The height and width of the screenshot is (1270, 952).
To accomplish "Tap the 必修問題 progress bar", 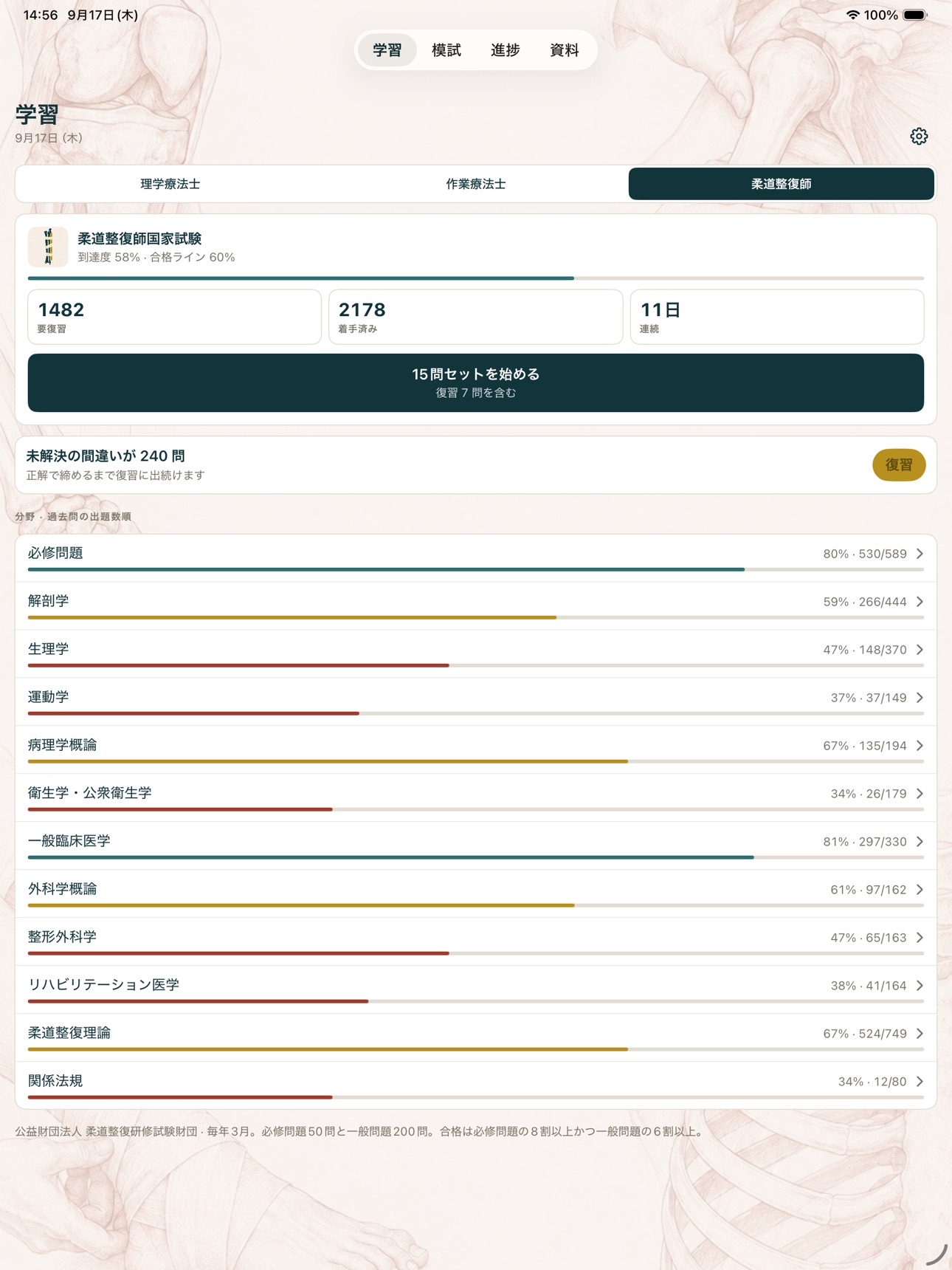I will [x=476, y=569].
